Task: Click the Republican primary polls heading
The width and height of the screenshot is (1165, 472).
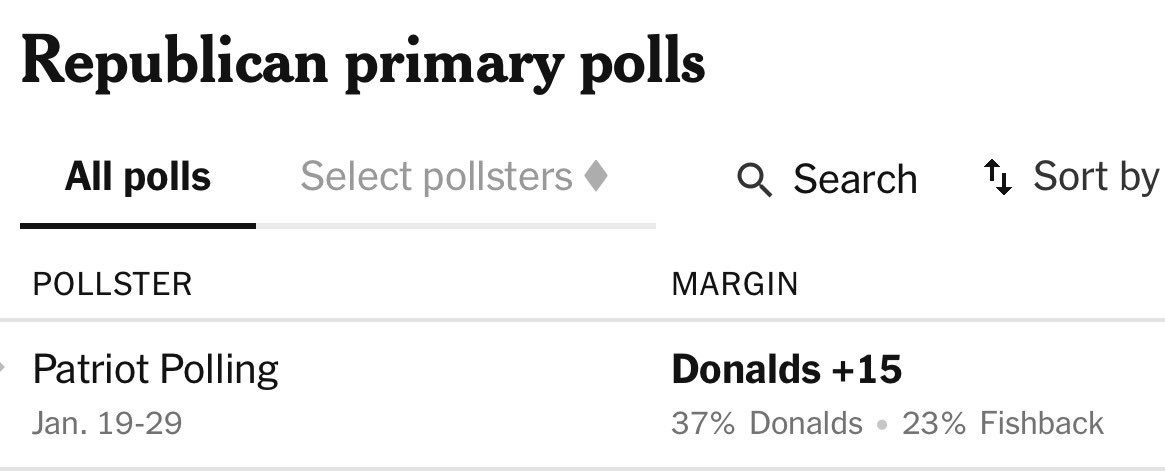Action: point(363,62)
